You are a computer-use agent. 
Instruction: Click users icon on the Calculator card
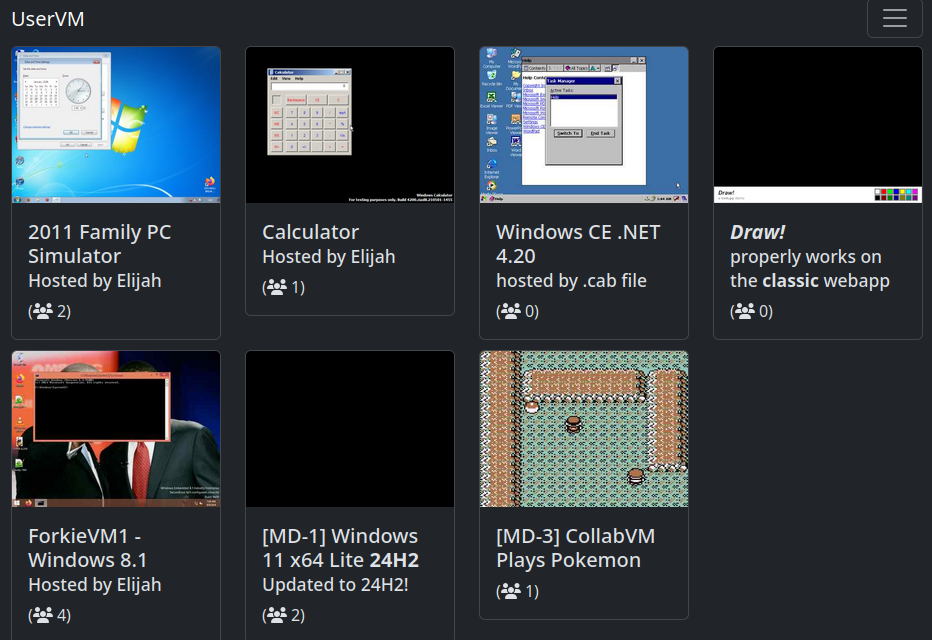pyautogui.click(x=277, y=287)
